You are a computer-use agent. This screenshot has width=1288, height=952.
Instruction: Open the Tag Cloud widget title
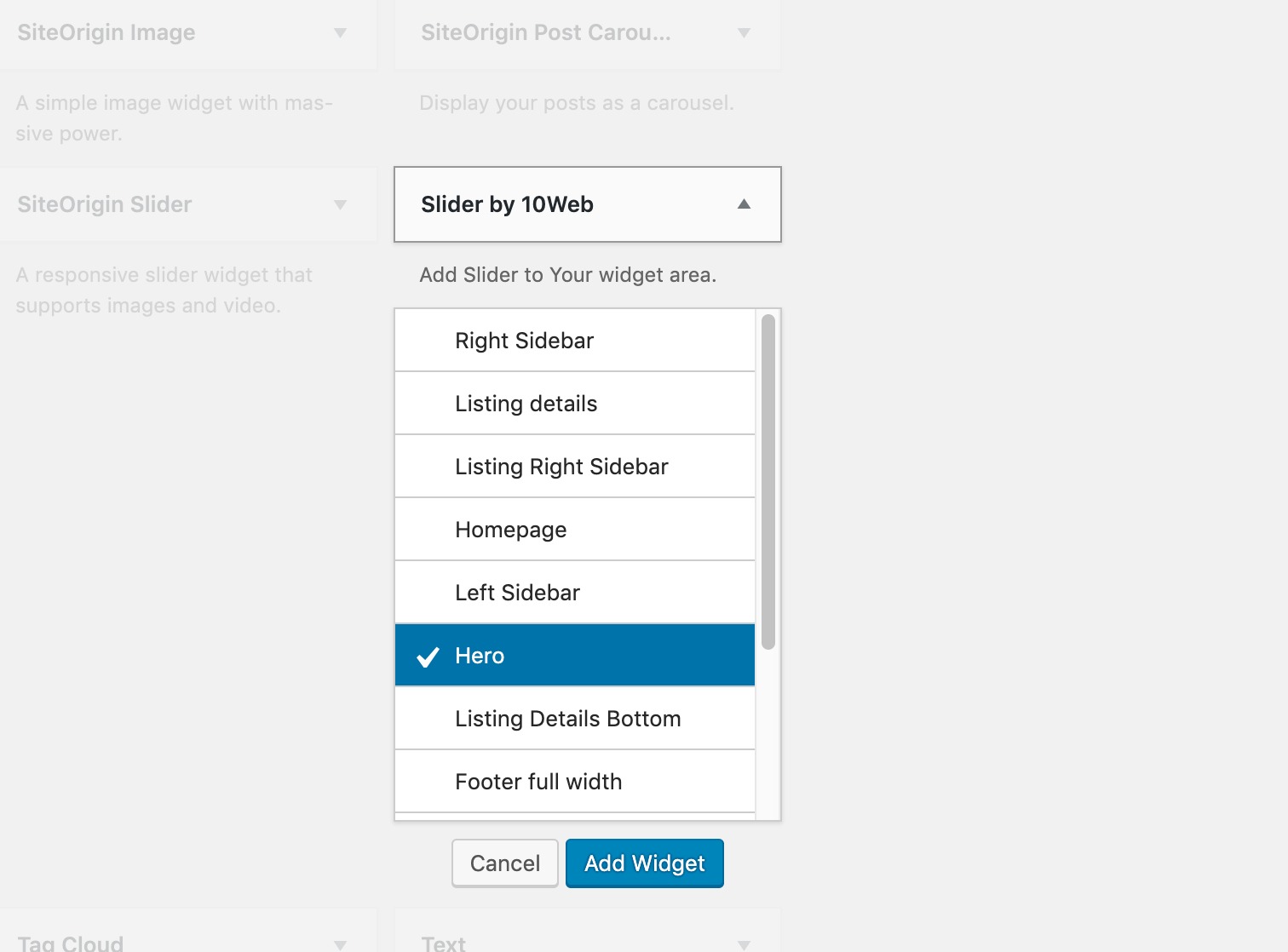(x=71, y=943)
